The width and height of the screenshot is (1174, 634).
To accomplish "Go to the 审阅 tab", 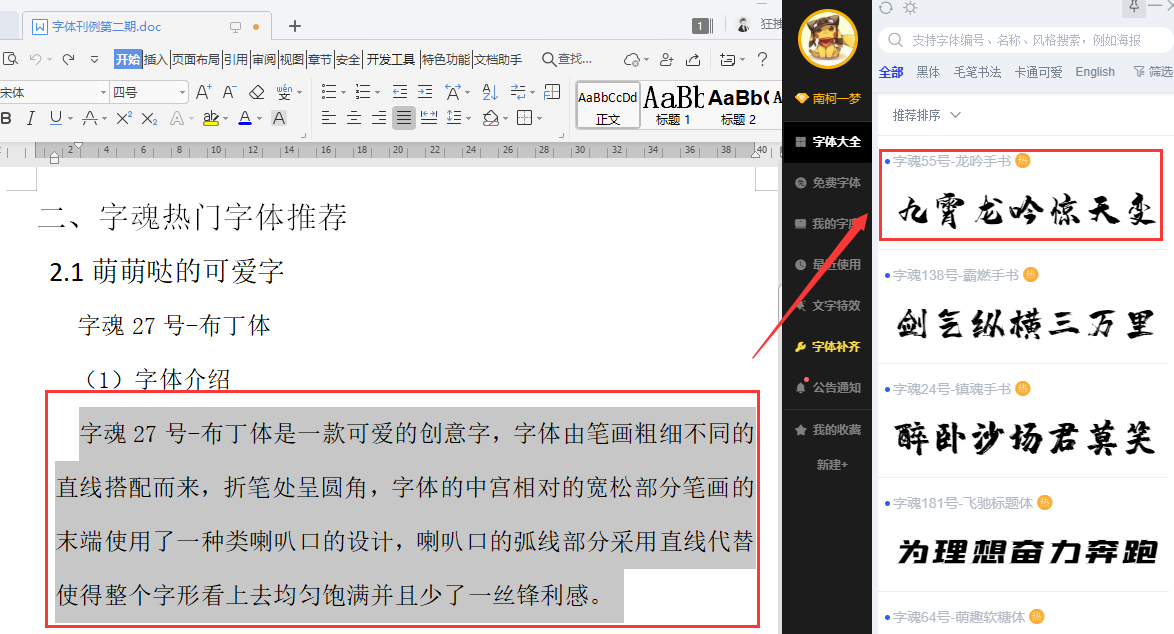I will [264, 59].
